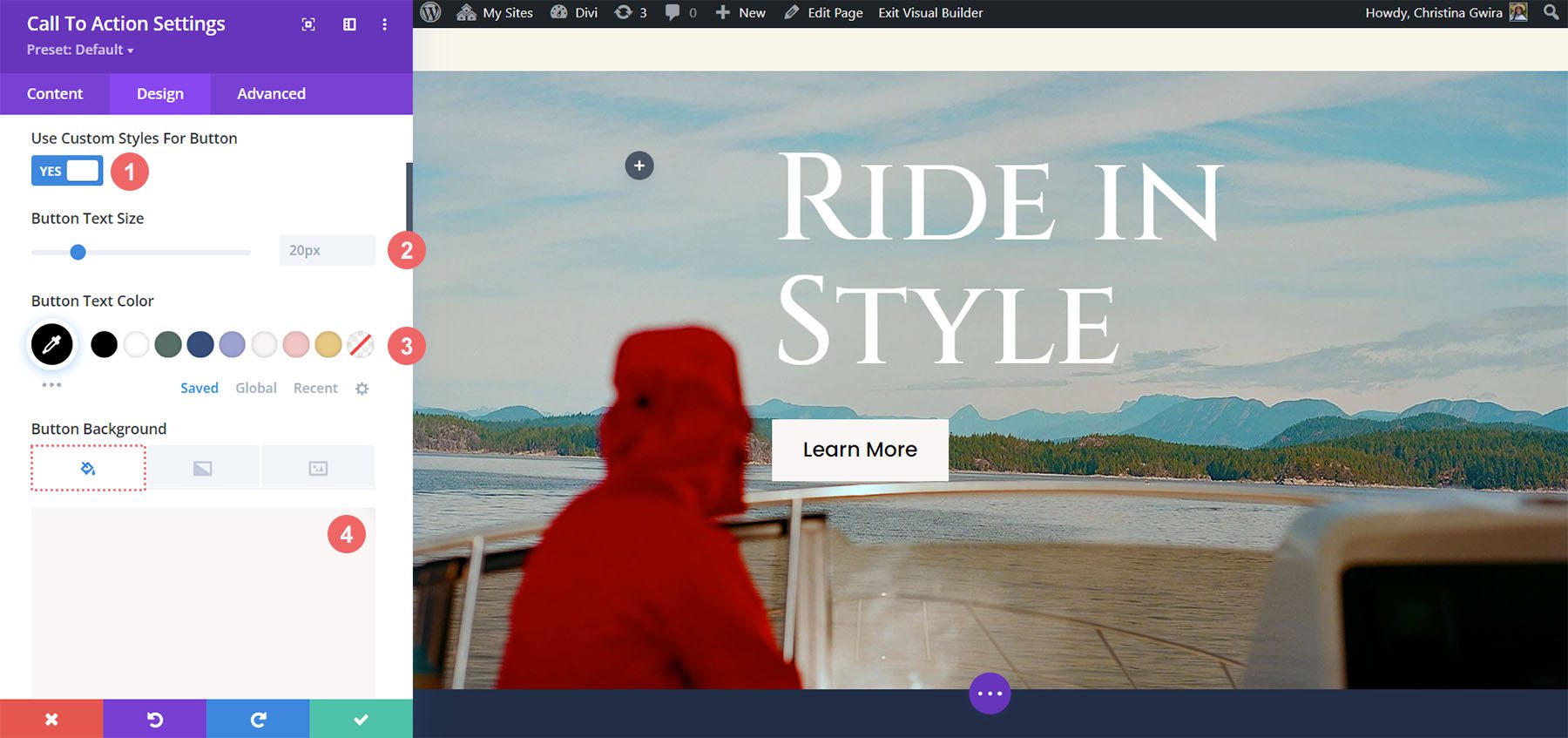Select the image background type icon
Image resolution: width=1568 pixels, height=738 pixels.
pos(318,468)
